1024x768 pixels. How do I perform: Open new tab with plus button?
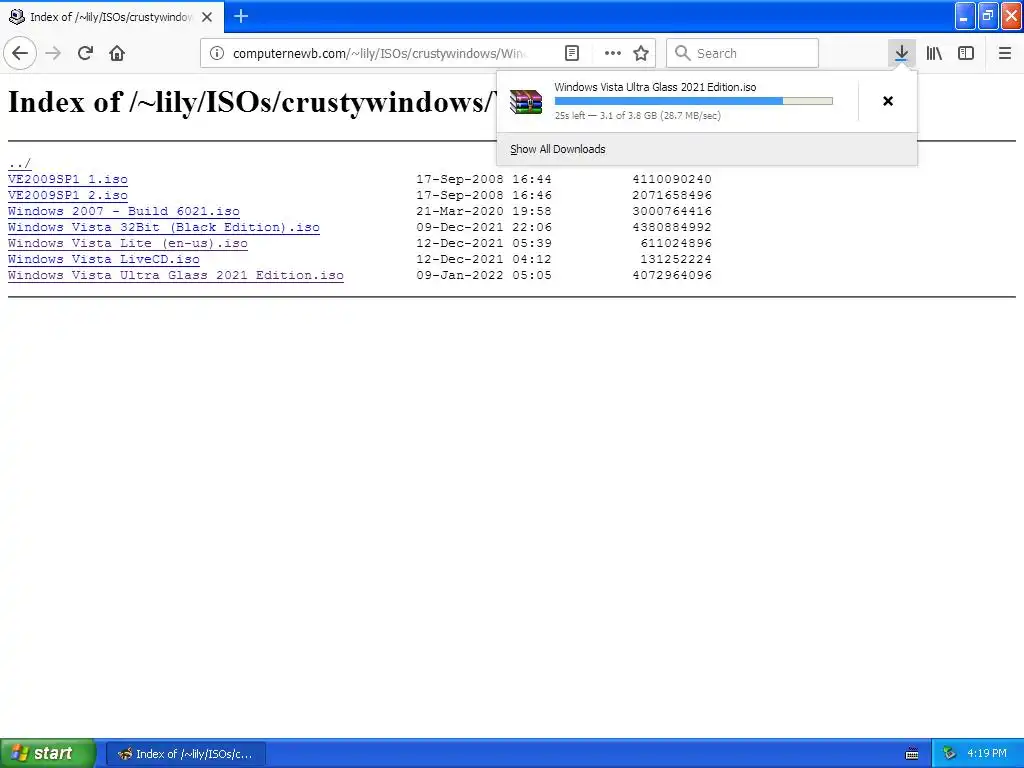[x=241, y=16]
